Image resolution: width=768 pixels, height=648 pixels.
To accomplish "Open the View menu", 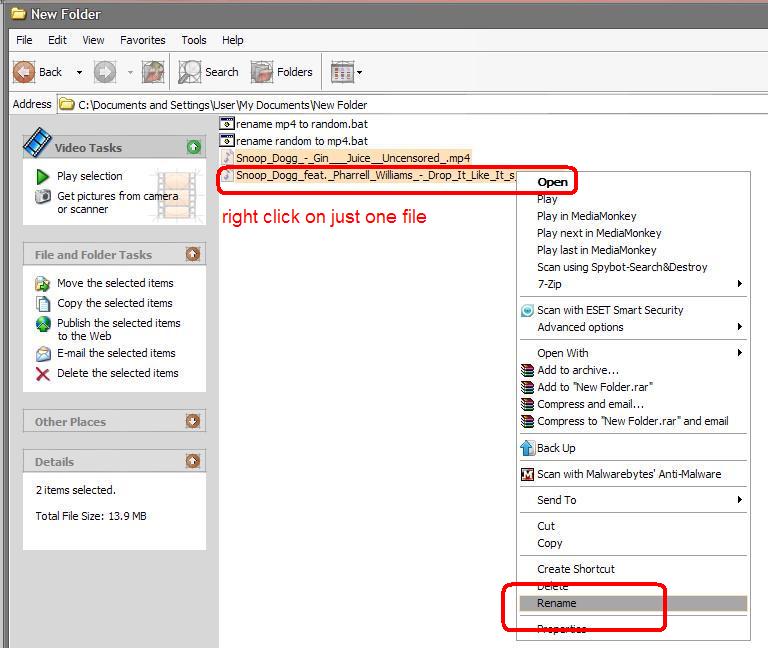I will 93,40.
